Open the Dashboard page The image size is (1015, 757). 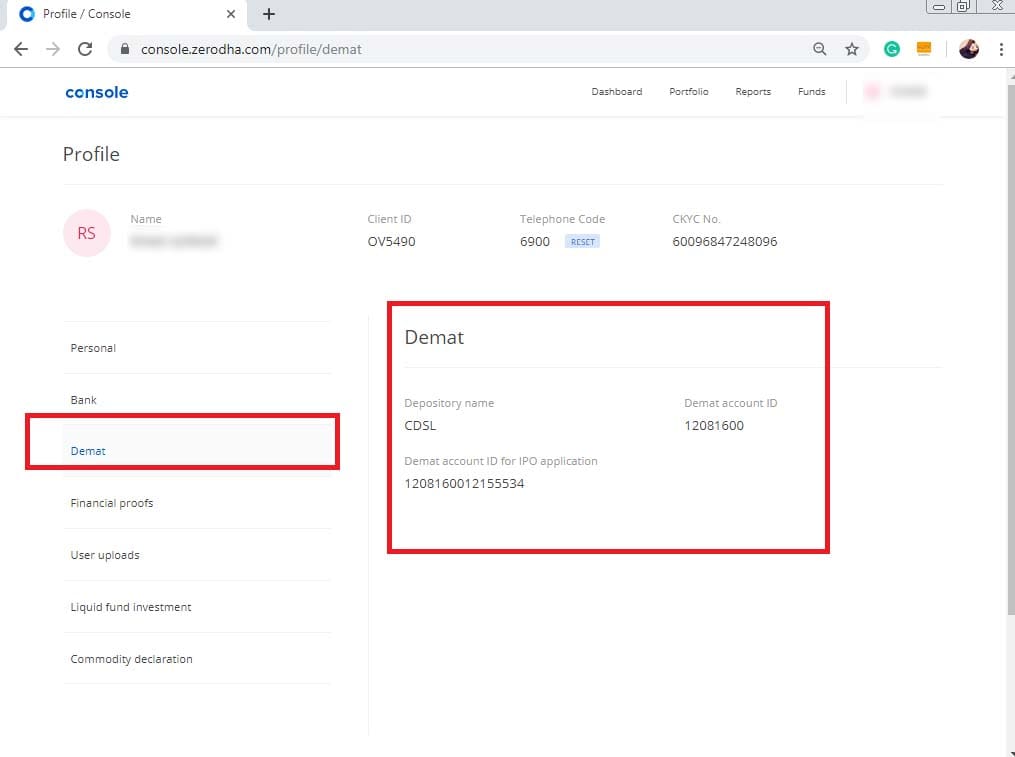(617, 92)
